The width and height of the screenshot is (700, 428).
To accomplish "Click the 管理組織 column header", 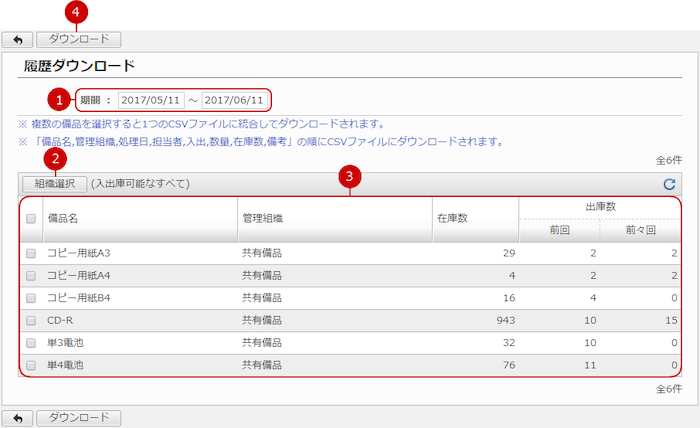I will [262, 219].
